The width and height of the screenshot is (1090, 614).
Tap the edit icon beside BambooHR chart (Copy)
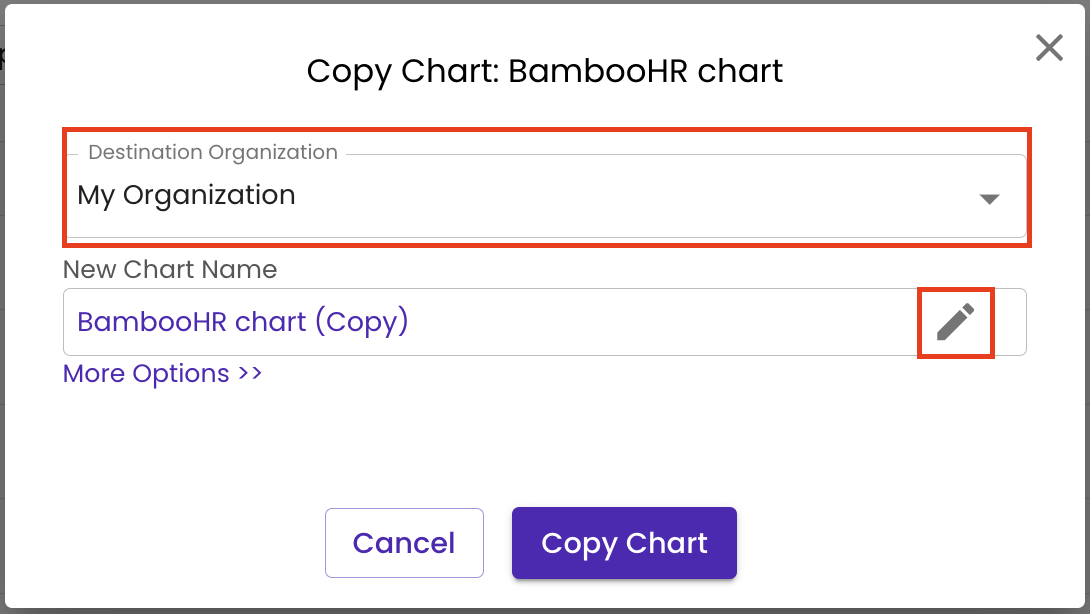[955, 321]
